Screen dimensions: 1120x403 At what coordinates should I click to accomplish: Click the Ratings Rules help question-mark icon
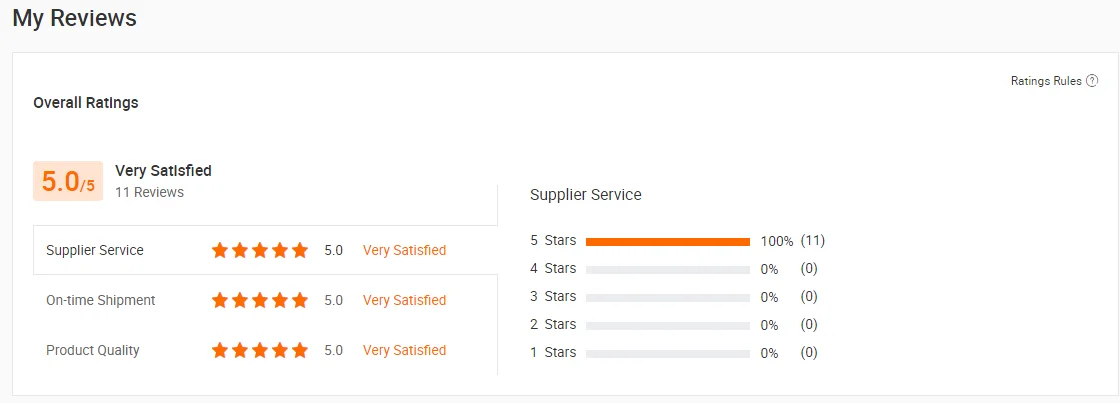[1092, 81]
